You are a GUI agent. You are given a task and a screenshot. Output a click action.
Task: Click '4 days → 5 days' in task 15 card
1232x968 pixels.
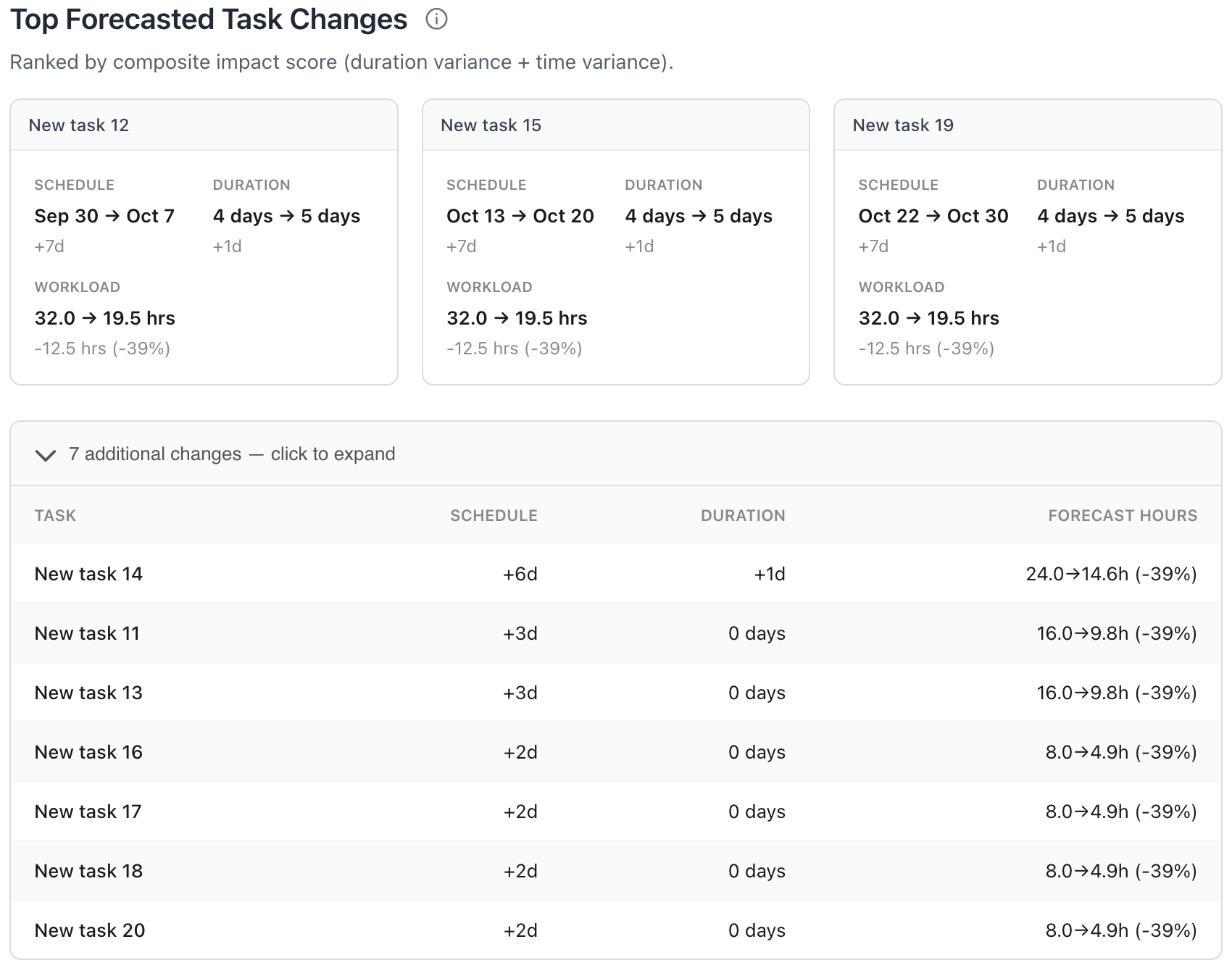coord(699,216)
